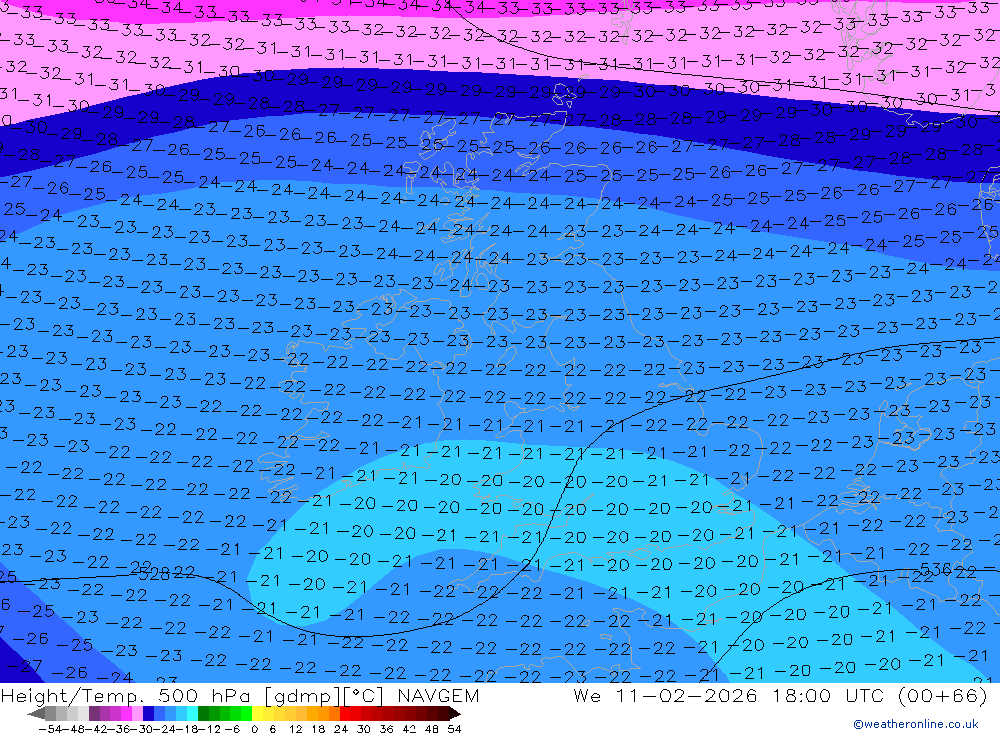Select the yellow legend swatch above 0

click(x=257, y=713)
